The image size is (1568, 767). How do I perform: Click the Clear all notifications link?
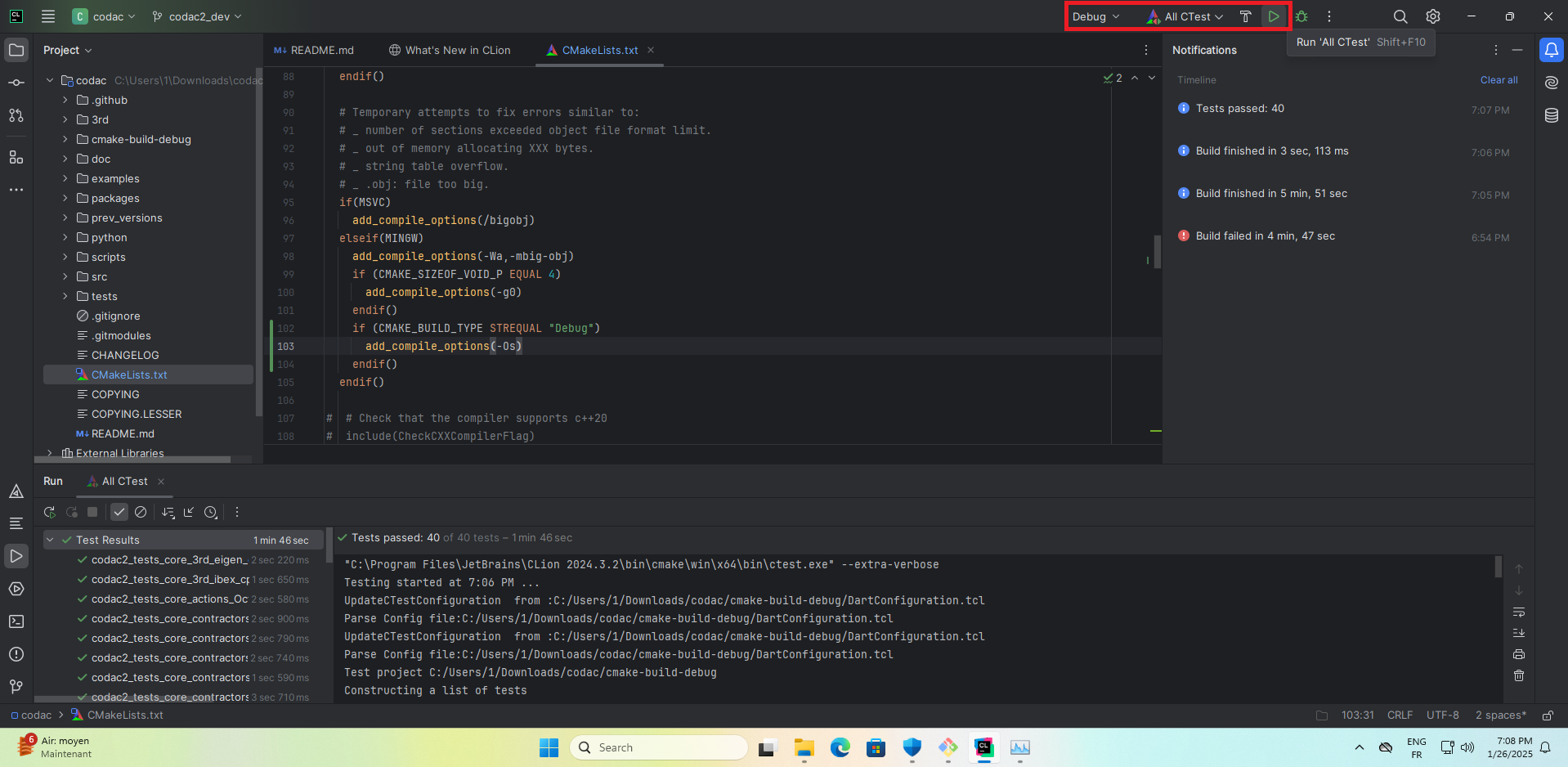click(x=1499, y=80)
